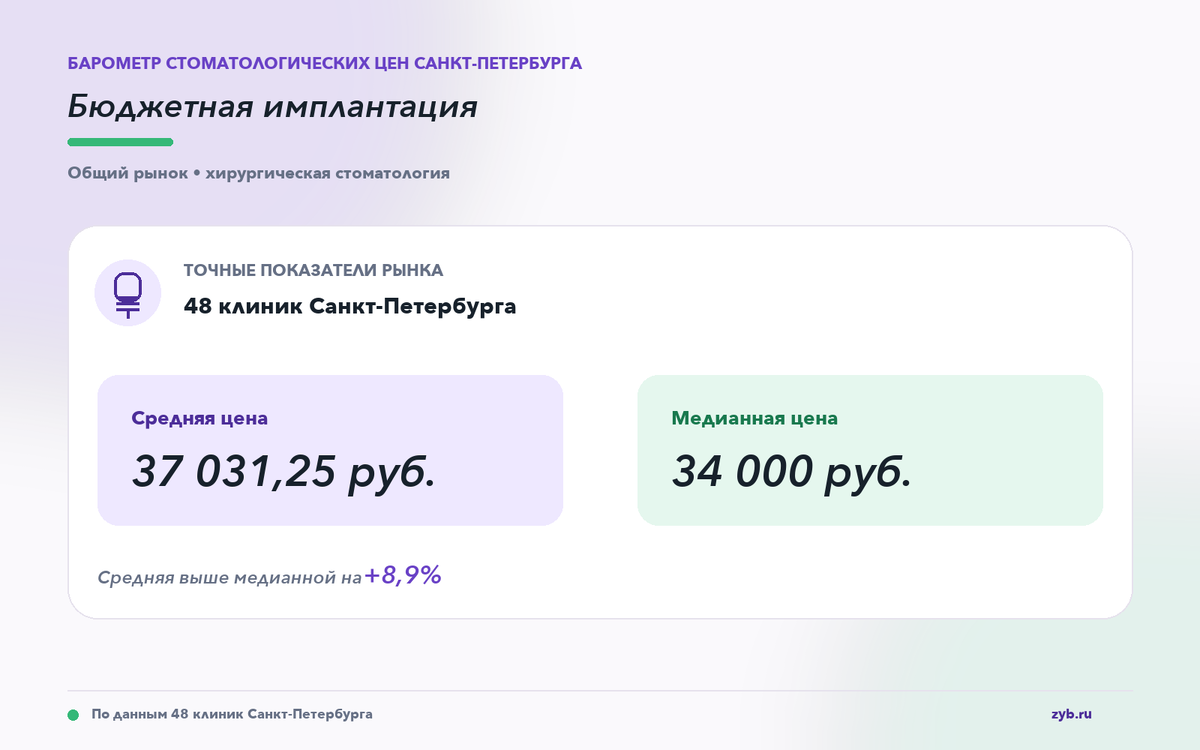The image size is (1200, 750).
Task: Click the 34 000 руб. value
Action: 792,471
